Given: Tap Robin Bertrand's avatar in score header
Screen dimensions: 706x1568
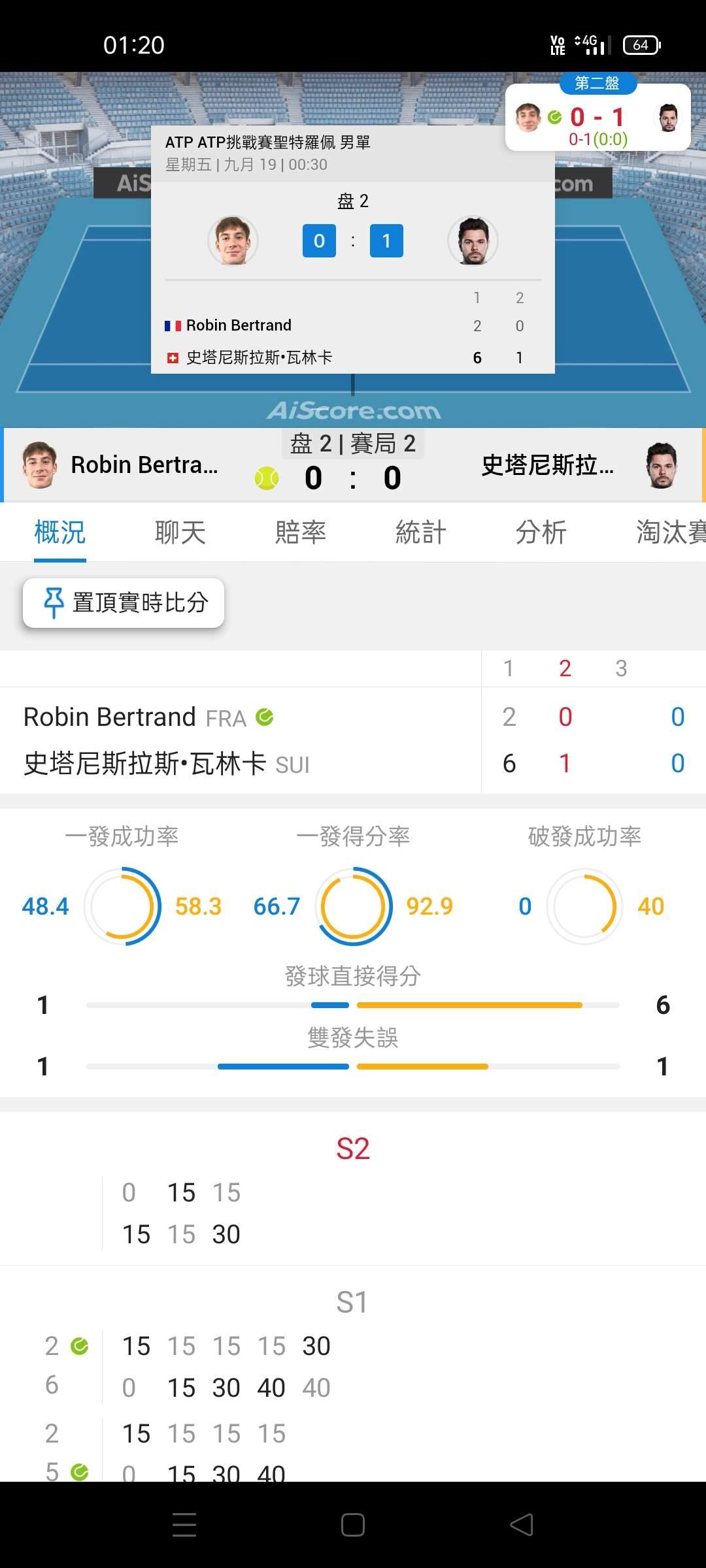Looking at the screenshot, I should point(39,465).
